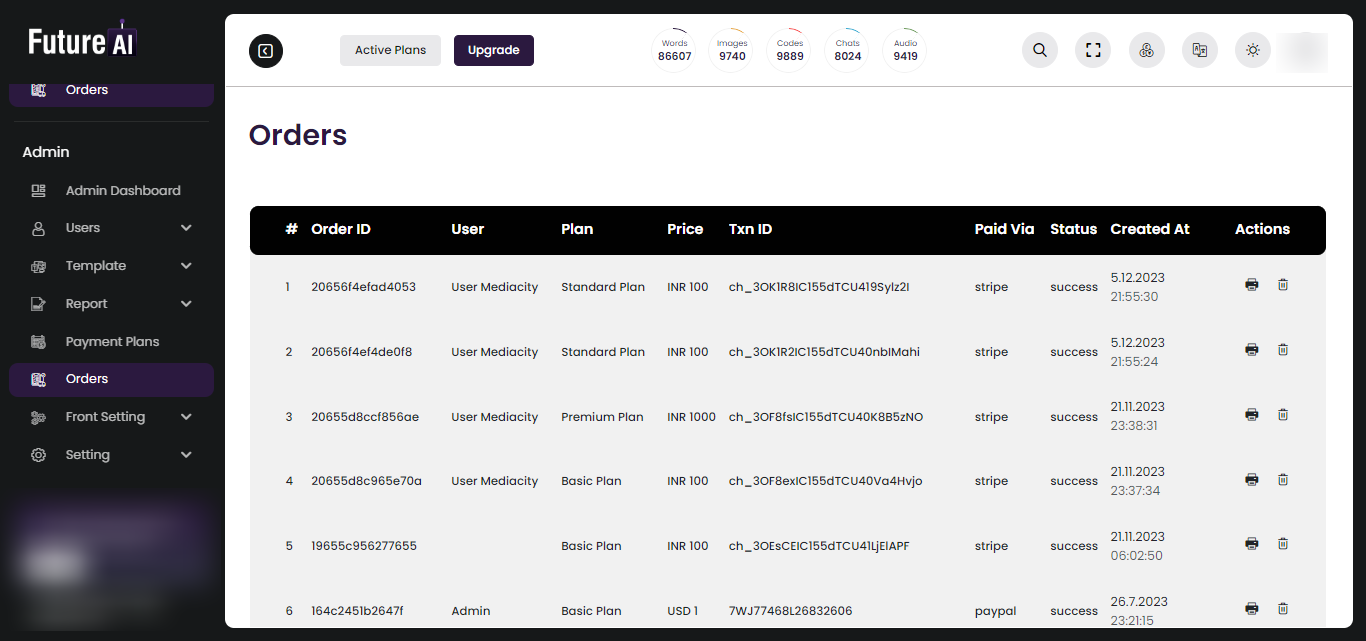Print the PayPal order by Admin
This screenshot has height=641, width=1366.
tap(1251, 609)
